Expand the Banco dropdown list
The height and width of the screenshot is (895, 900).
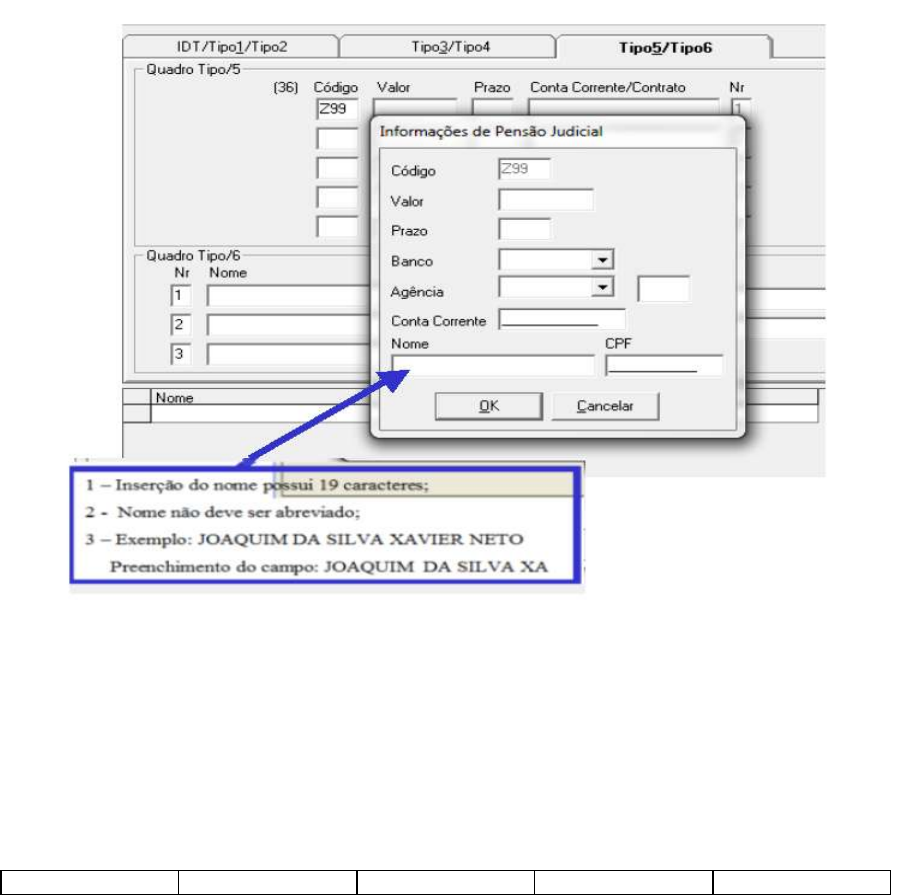point(601,260)
